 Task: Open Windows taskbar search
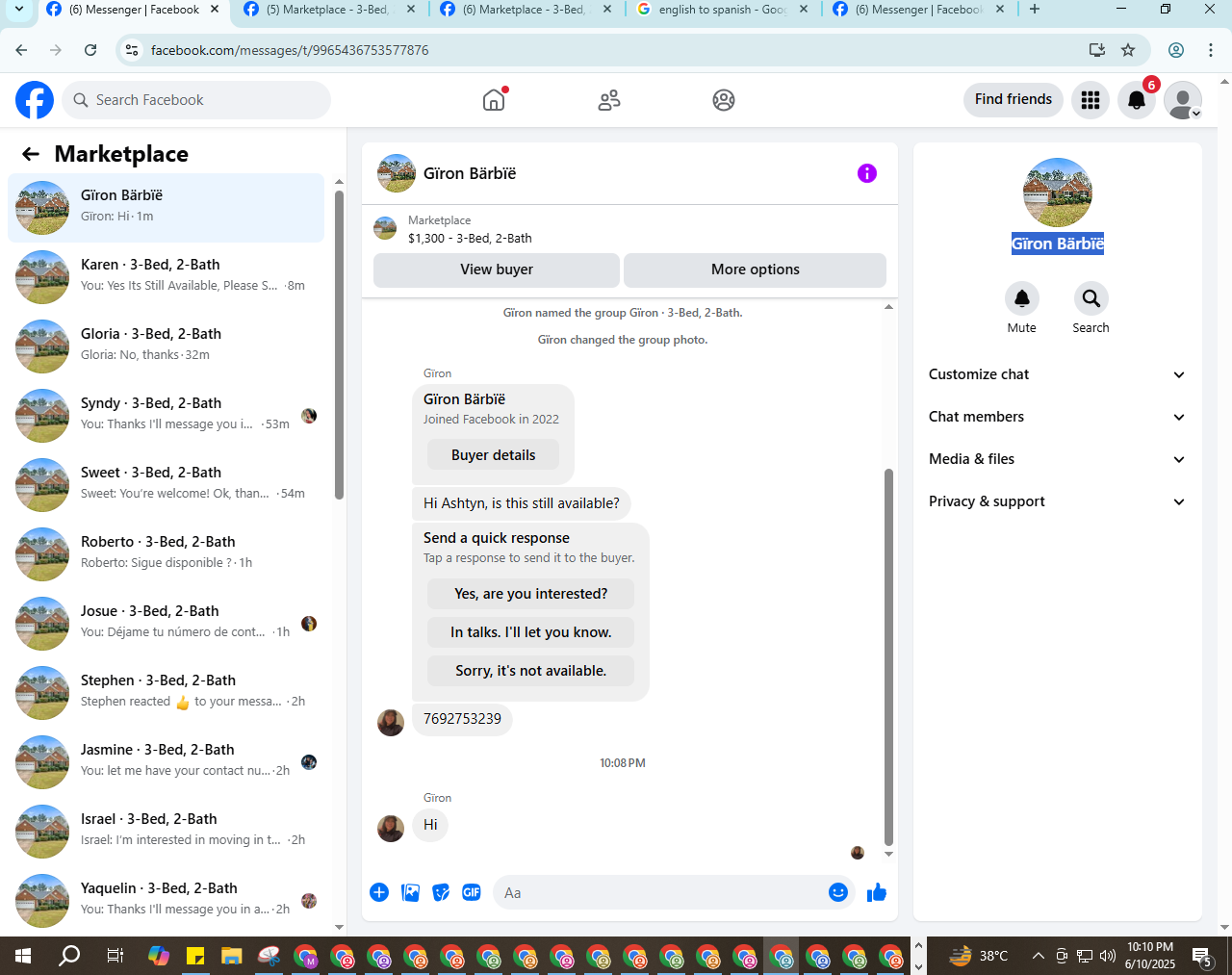click(x=69, y=956)
